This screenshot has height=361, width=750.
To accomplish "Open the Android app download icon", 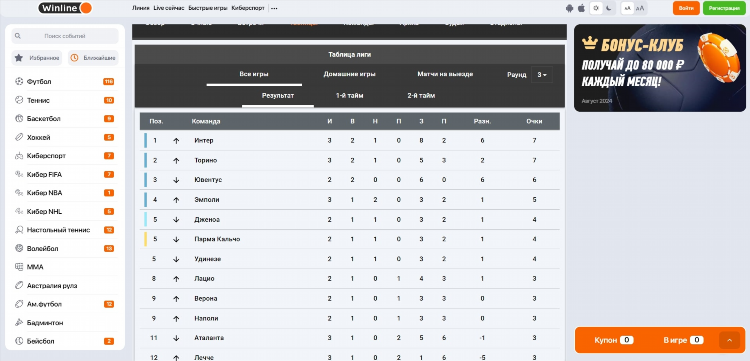I will pos(569,8).
